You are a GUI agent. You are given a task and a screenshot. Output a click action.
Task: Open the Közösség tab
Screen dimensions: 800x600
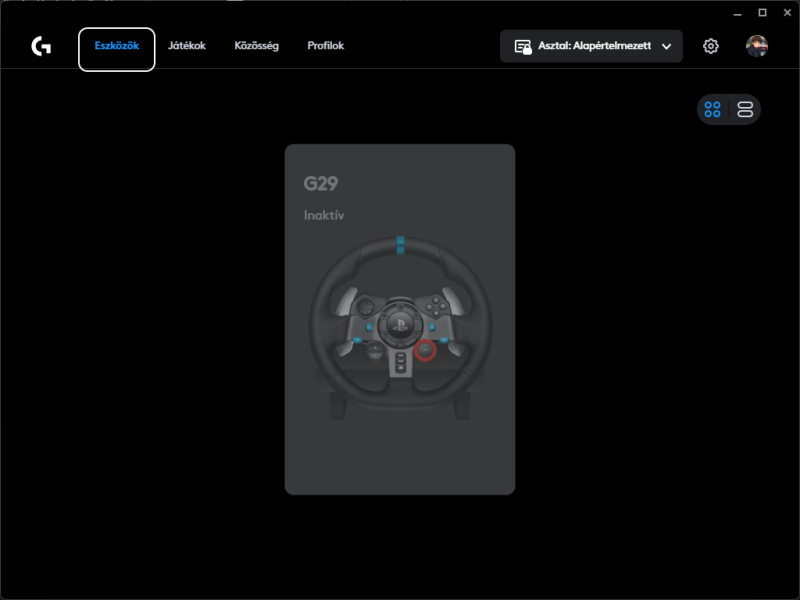pos(257,46)
